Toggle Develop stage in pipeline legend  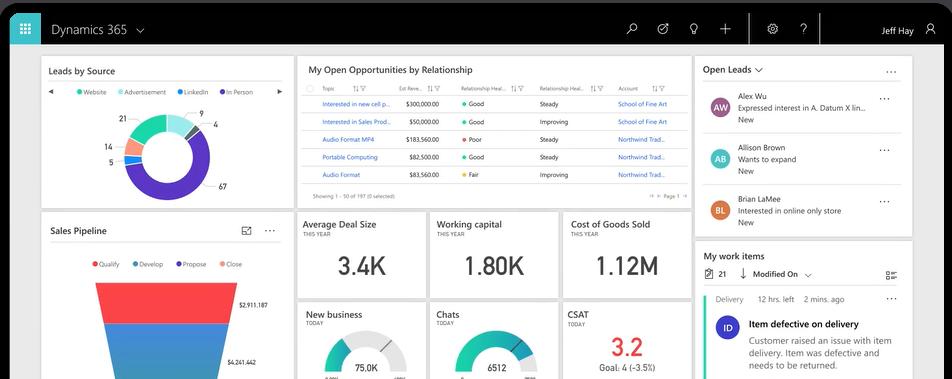click(148, 264)
